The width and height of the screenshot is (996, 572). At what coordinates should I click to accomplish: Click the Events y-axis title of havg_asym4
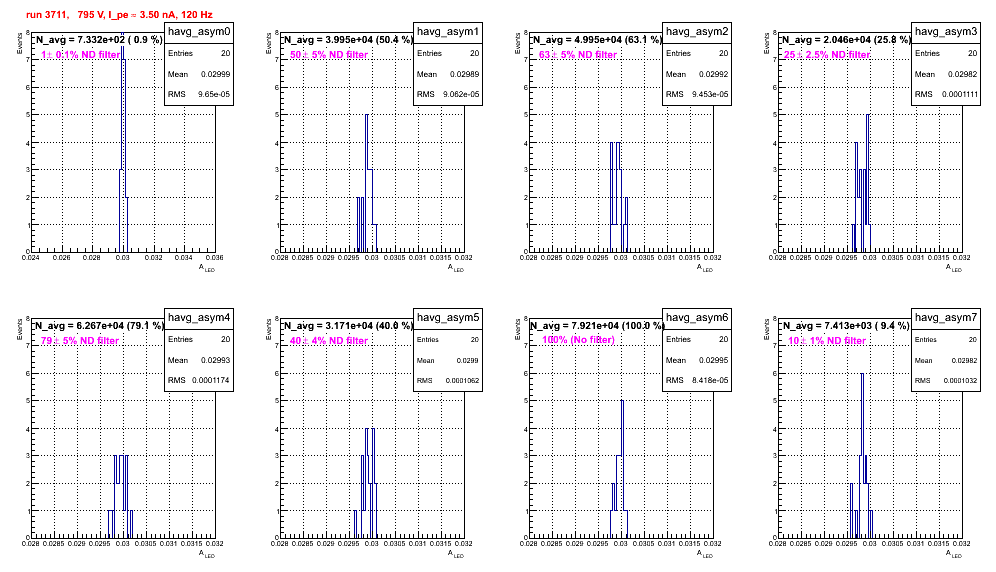20,330
